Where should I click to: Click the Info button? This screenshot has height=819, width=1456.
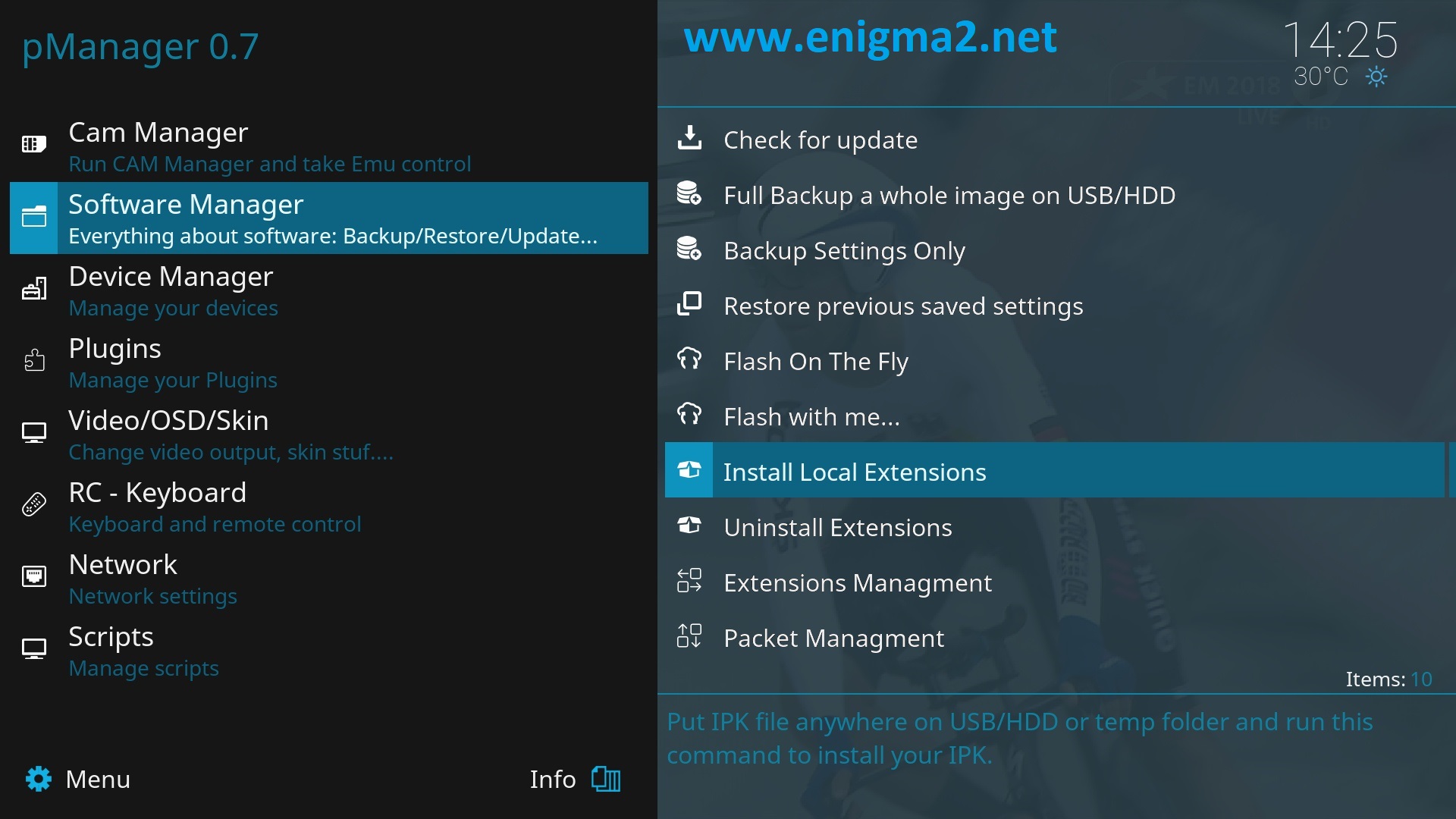[575, 779]
